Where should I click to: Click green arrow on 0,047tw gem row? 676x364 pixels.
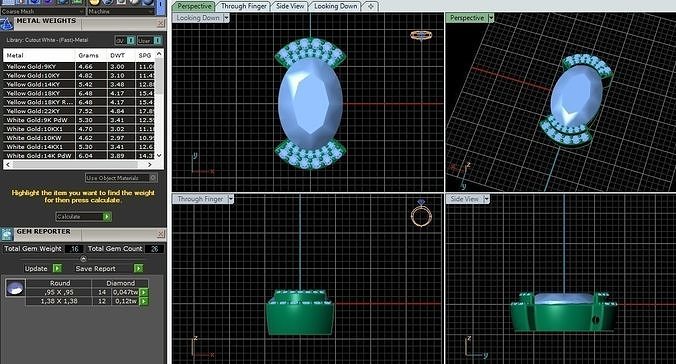(144, 292)
